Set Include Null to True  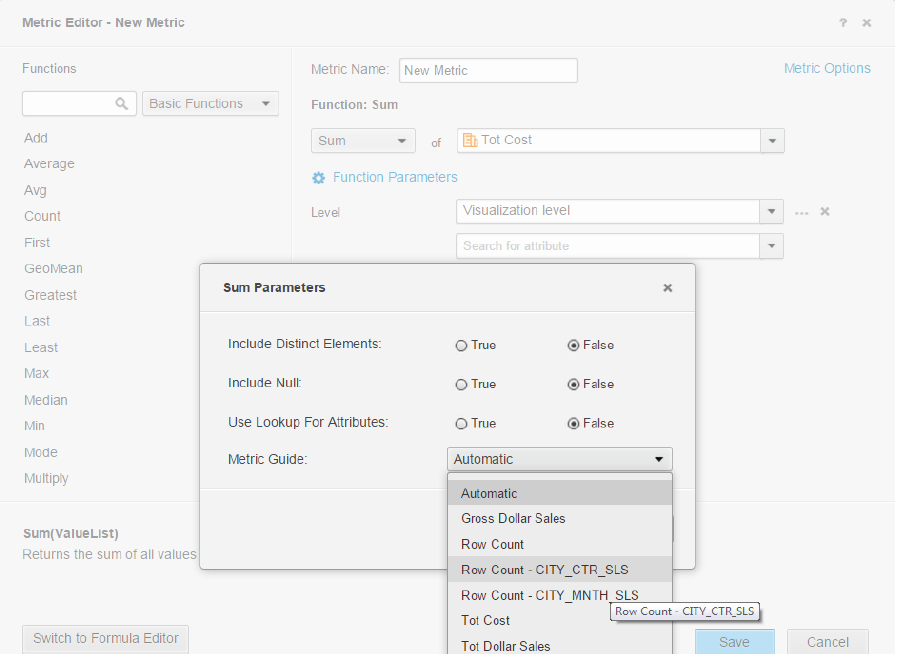pos(461,385)
